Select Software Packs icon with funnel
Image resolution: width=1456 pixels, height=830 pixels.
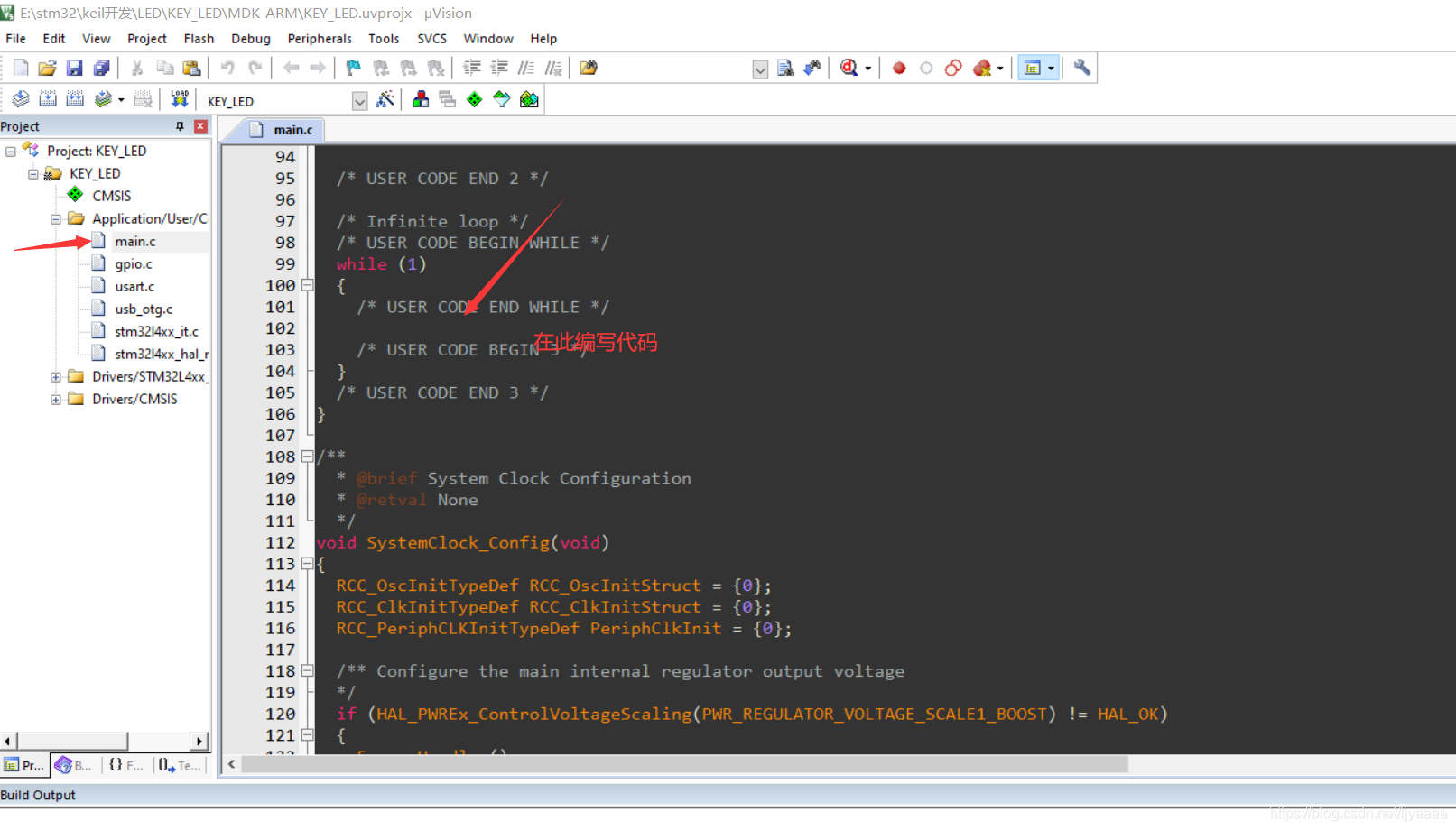502,99
